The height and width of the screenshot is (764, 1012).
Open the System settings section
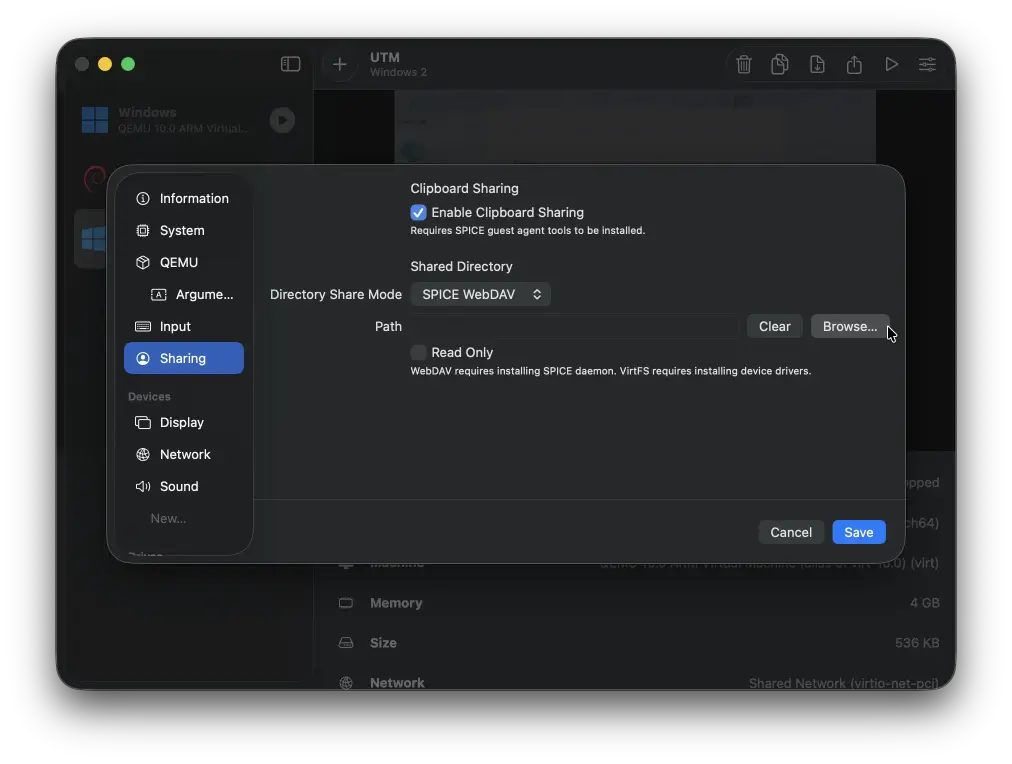click(x=184, y=230)
